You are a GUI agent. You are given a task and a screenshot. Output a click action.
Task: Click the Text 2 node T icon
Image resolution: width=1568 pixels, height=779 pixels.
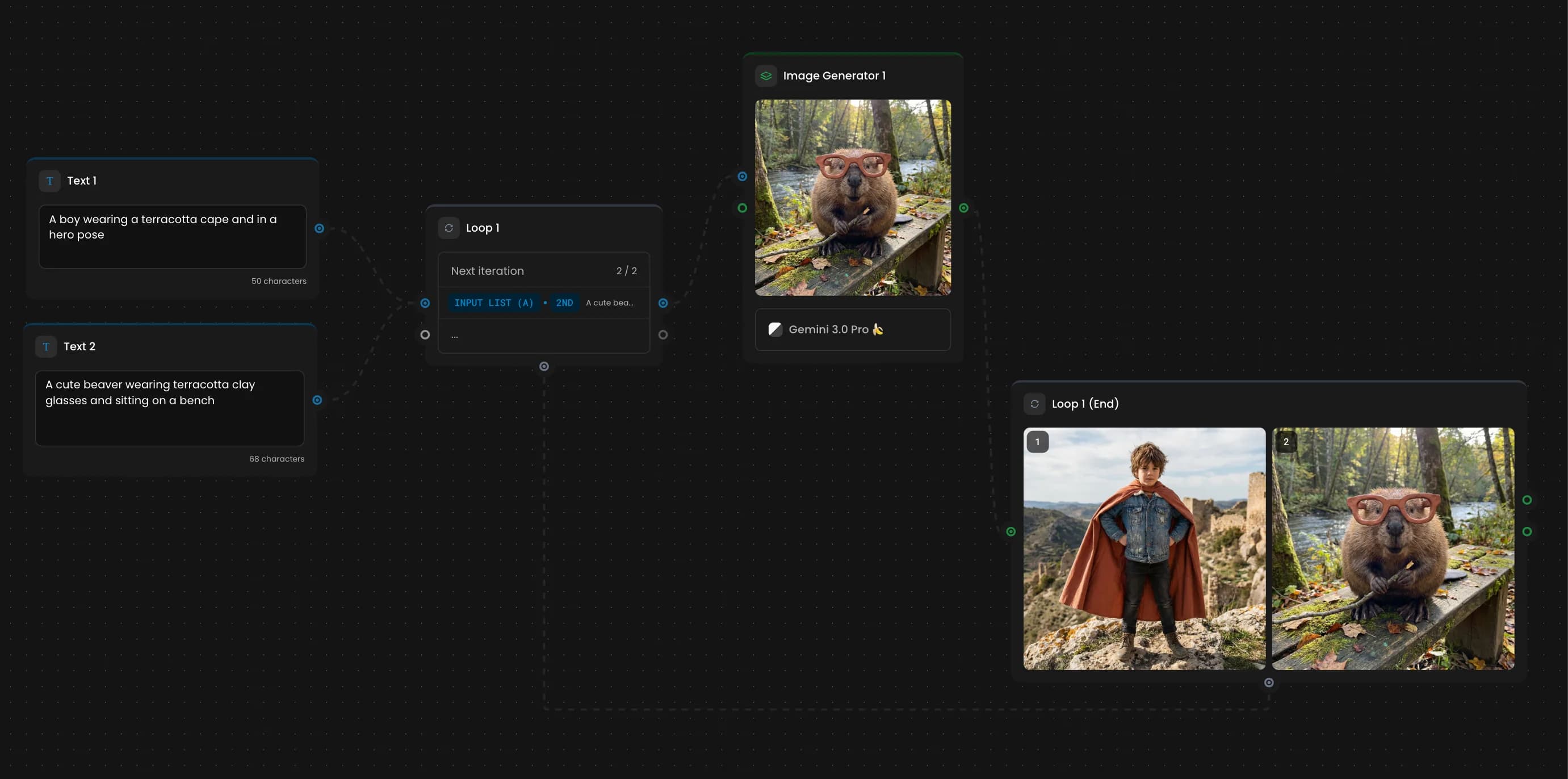pyautogui.click(x=46, y=346)
